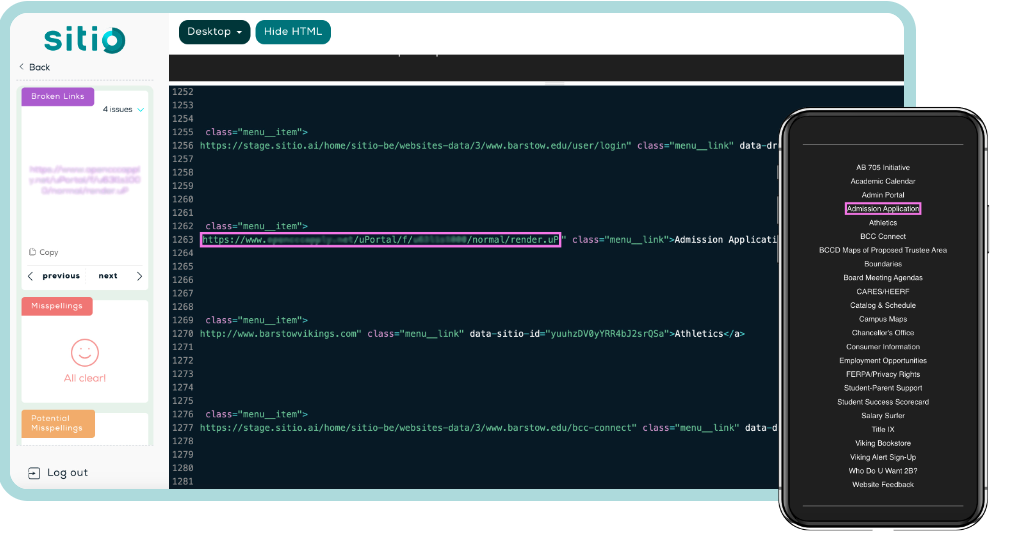
Task: Tap highlighted Admission Application in phone menu
Action: pos(883,209)
